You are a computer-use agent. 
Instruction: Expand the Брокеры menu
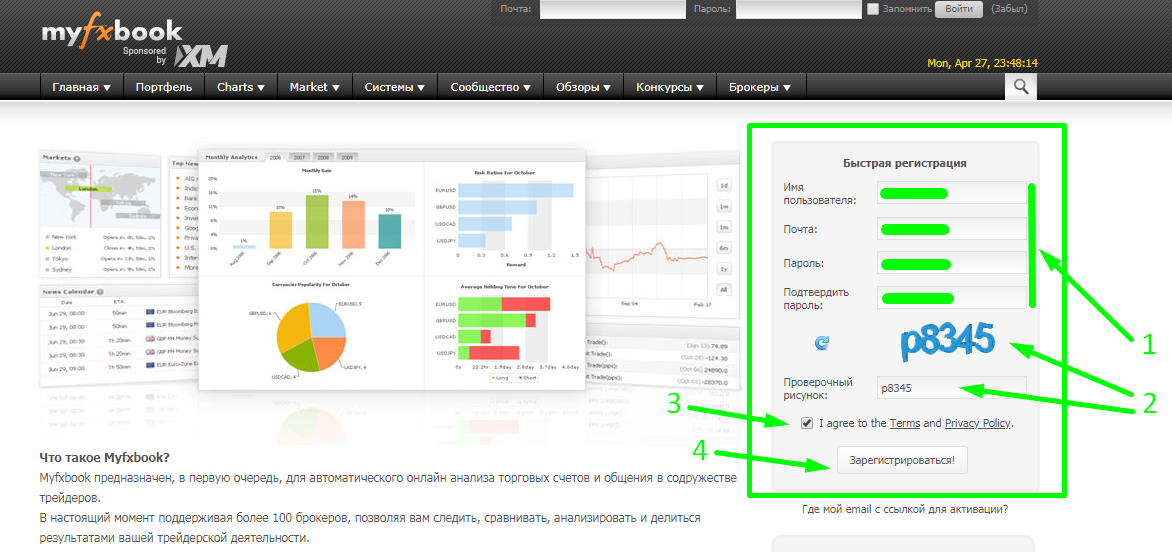[761, 87]
